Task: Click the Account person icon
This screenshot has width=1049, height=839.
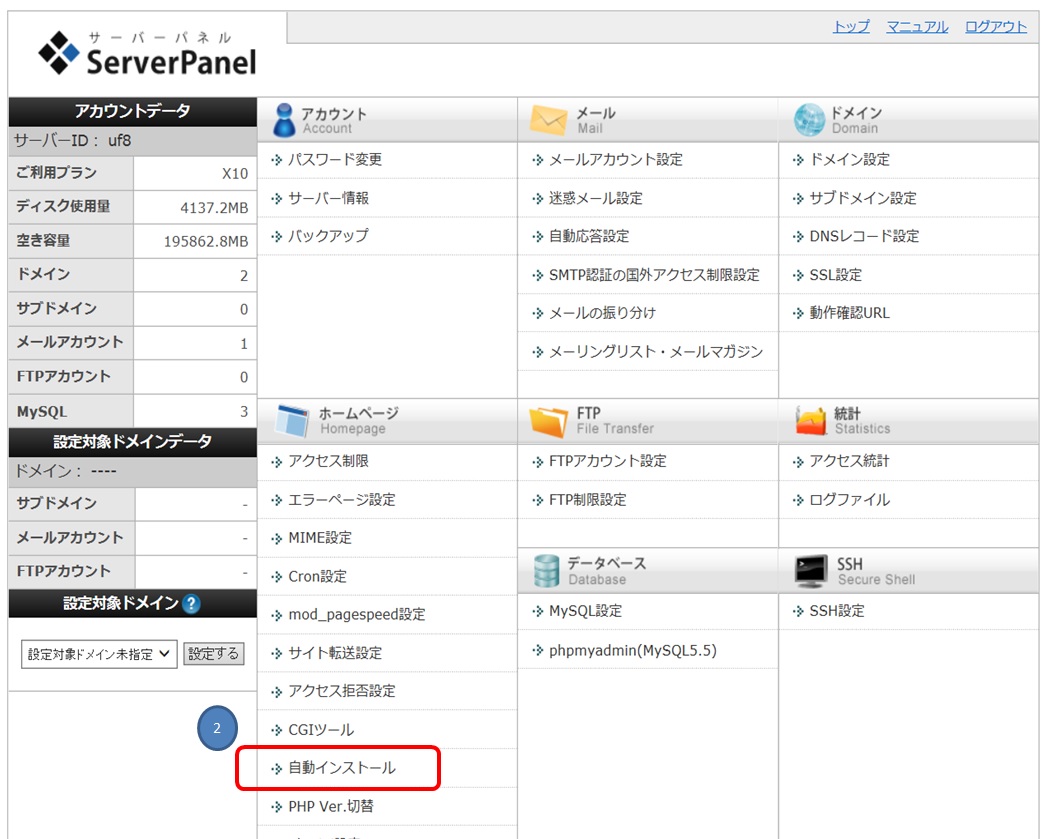Action: [x=284, y=120]
